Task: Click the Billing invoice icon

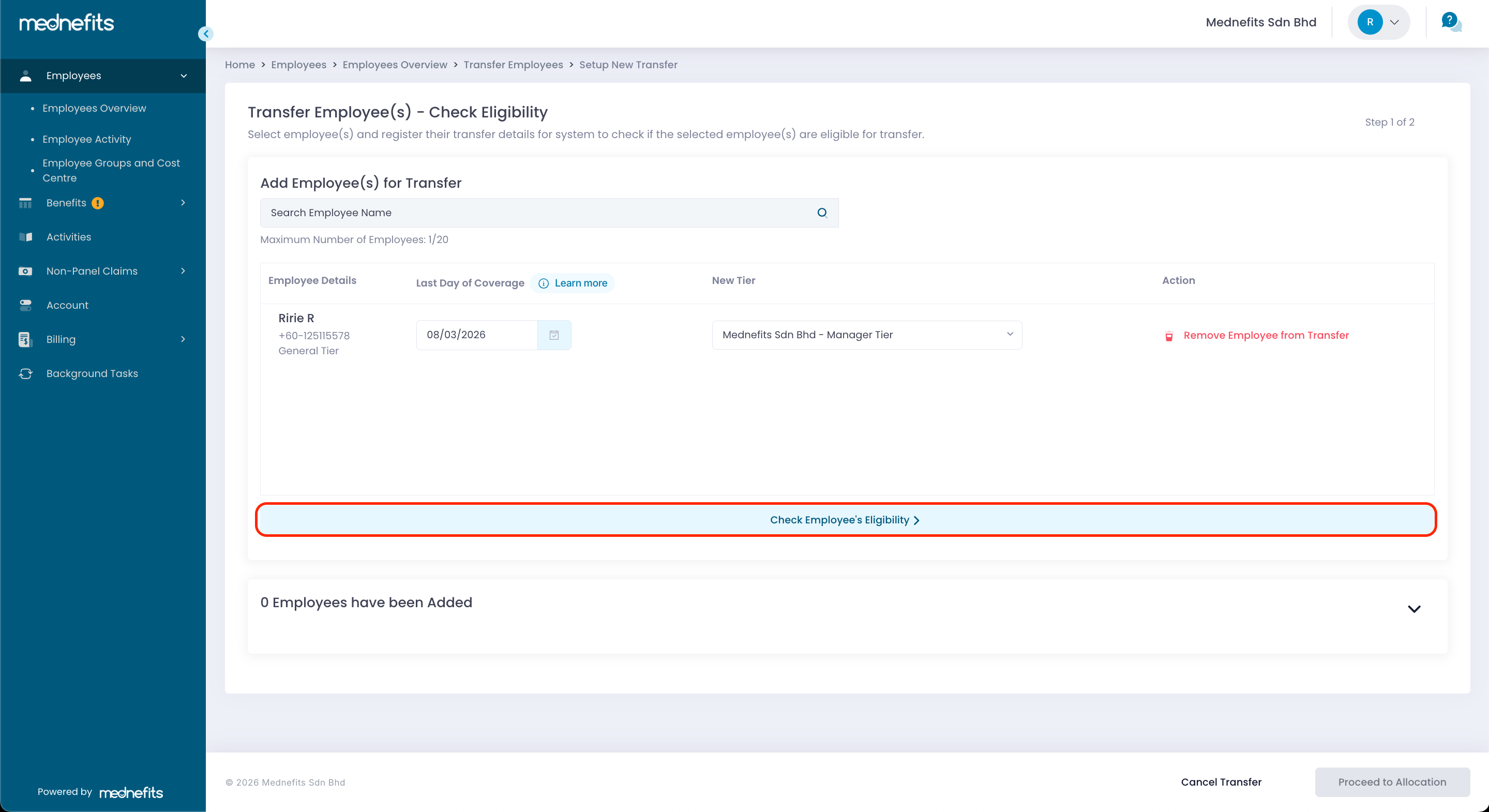Action: coord(25,339)
